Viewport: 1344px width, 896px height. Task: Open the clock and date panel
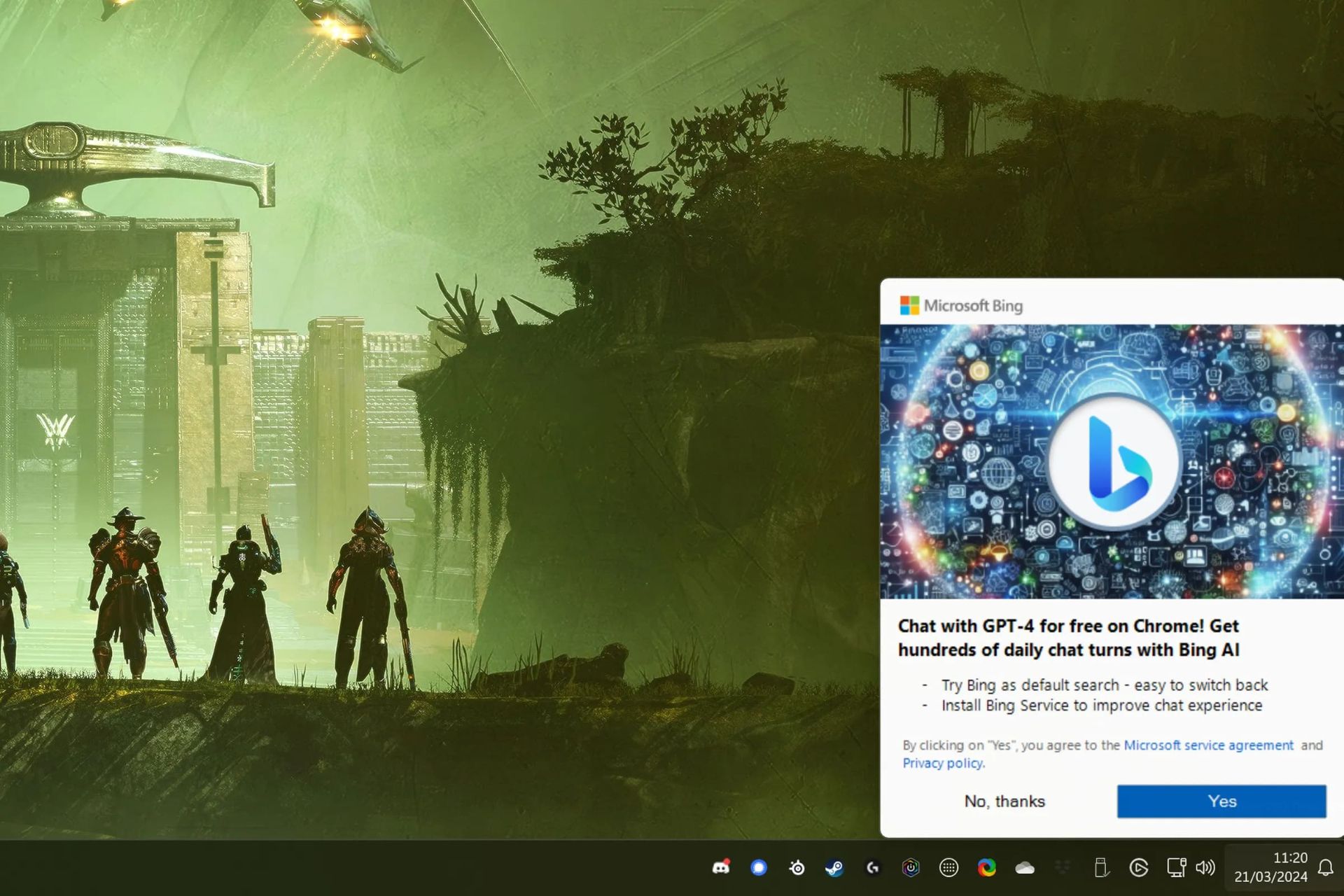1270,867
